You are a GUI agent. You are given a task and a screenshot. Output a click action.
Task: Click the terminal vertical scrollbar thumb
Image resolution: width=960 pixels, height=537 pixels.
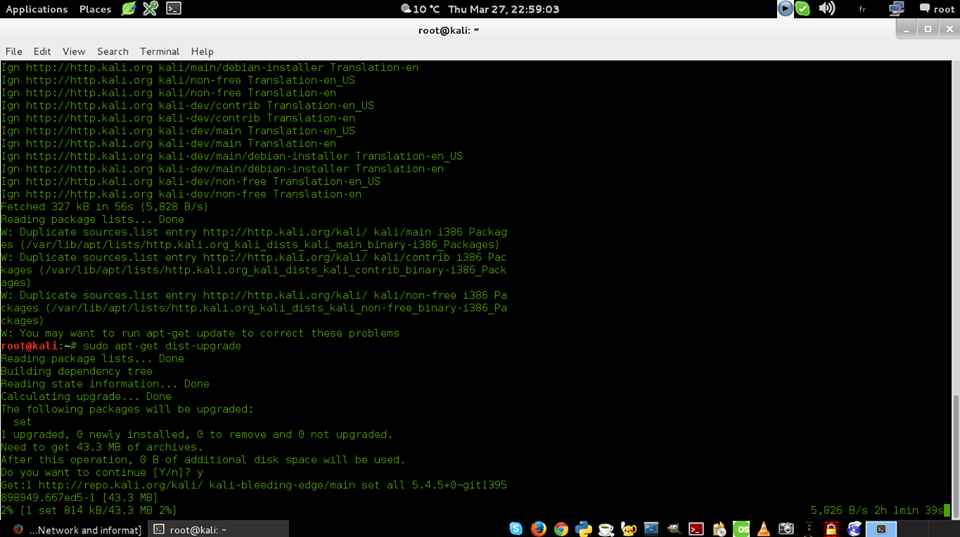pos(956,457)
